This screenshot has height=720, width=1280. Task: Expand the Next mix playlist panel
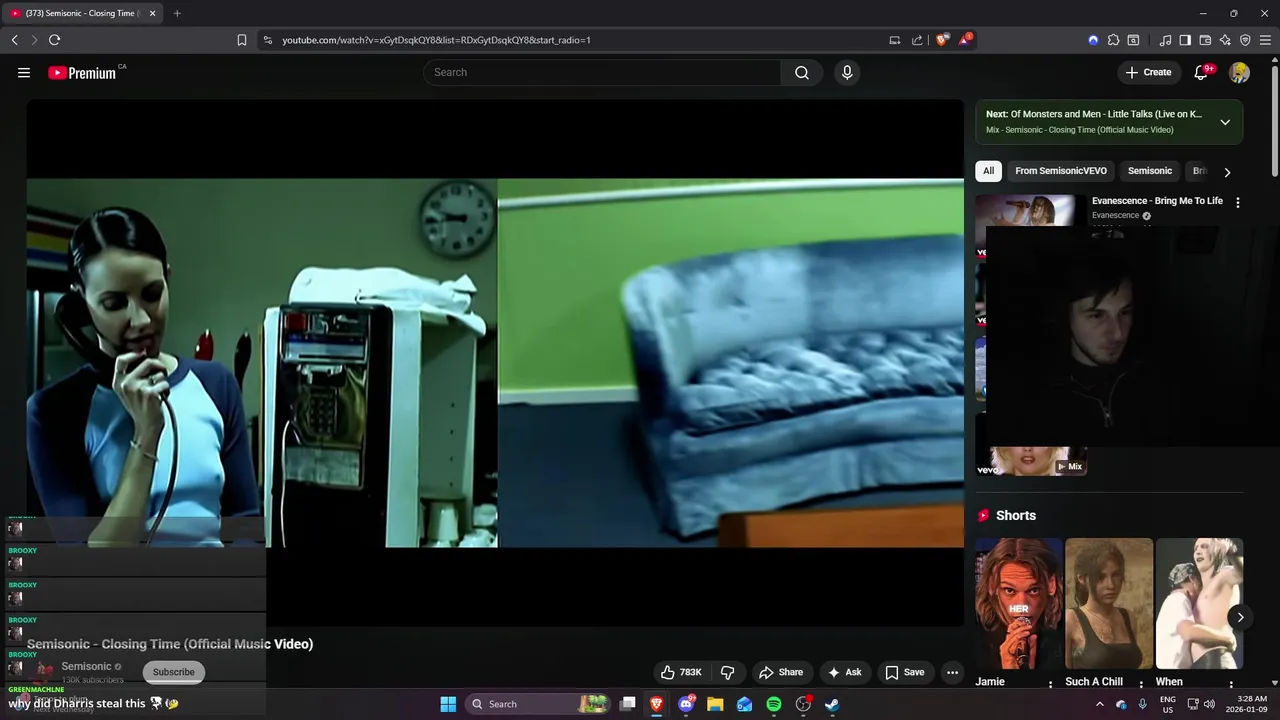point(1225,122)
